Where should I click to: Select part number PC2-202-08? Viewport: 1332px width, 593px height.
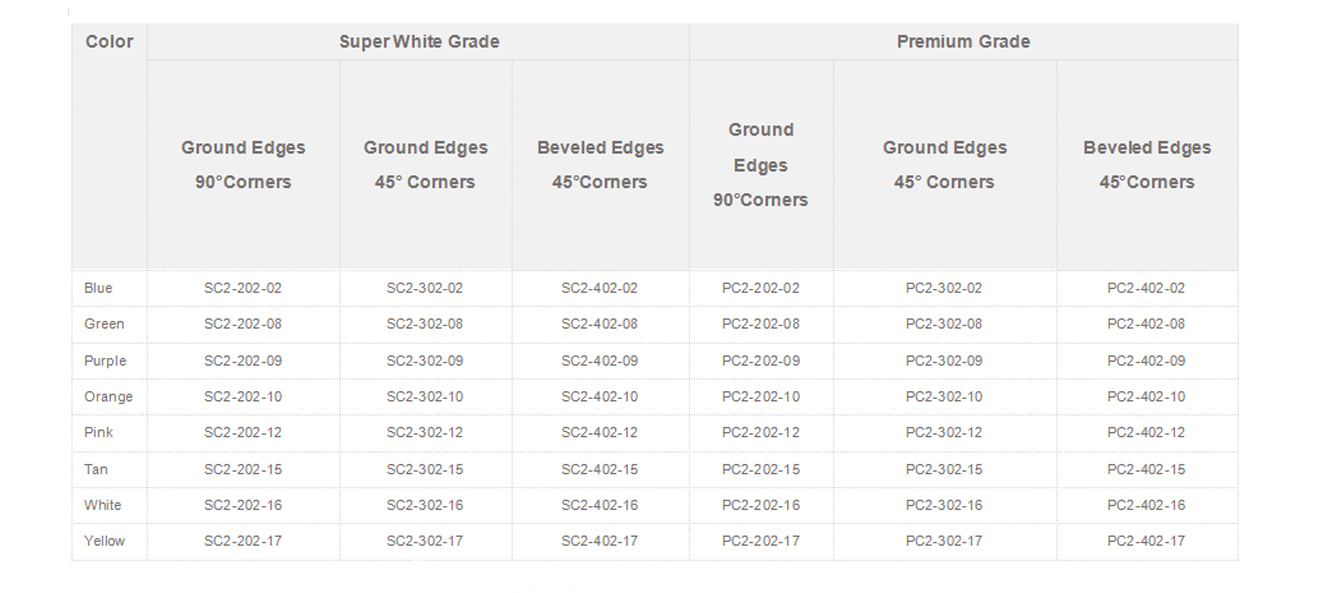[761, 324]
